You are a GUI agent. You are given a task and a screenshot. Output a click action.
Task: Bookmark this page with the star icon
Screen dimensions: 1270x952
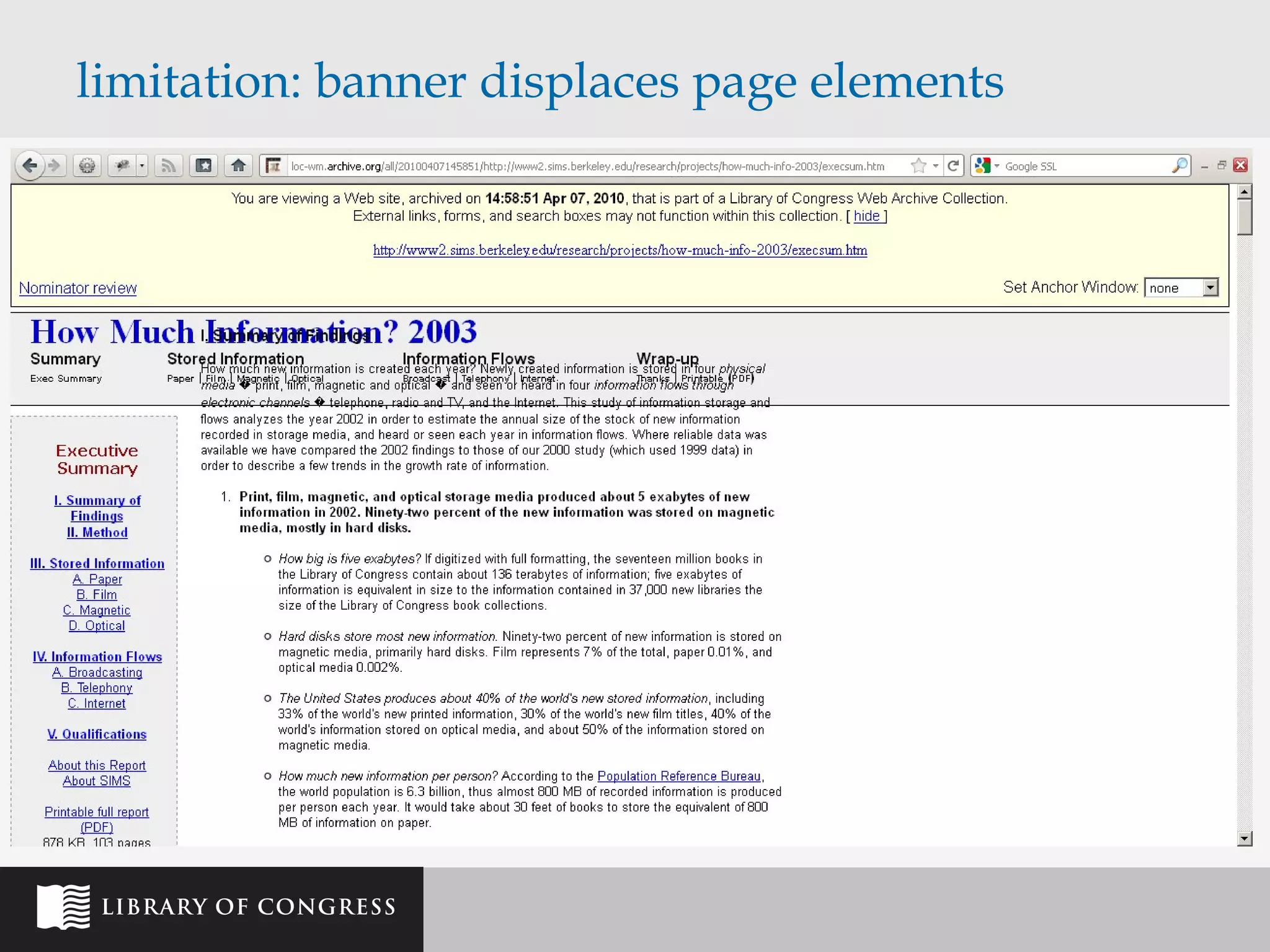click(918, 165)
